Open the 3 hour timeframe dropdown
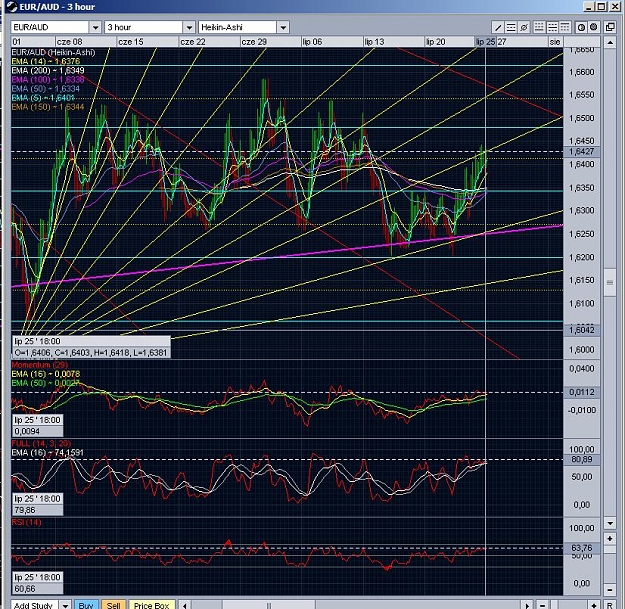This screenshot has height=609, width=625. click(189, 28)
